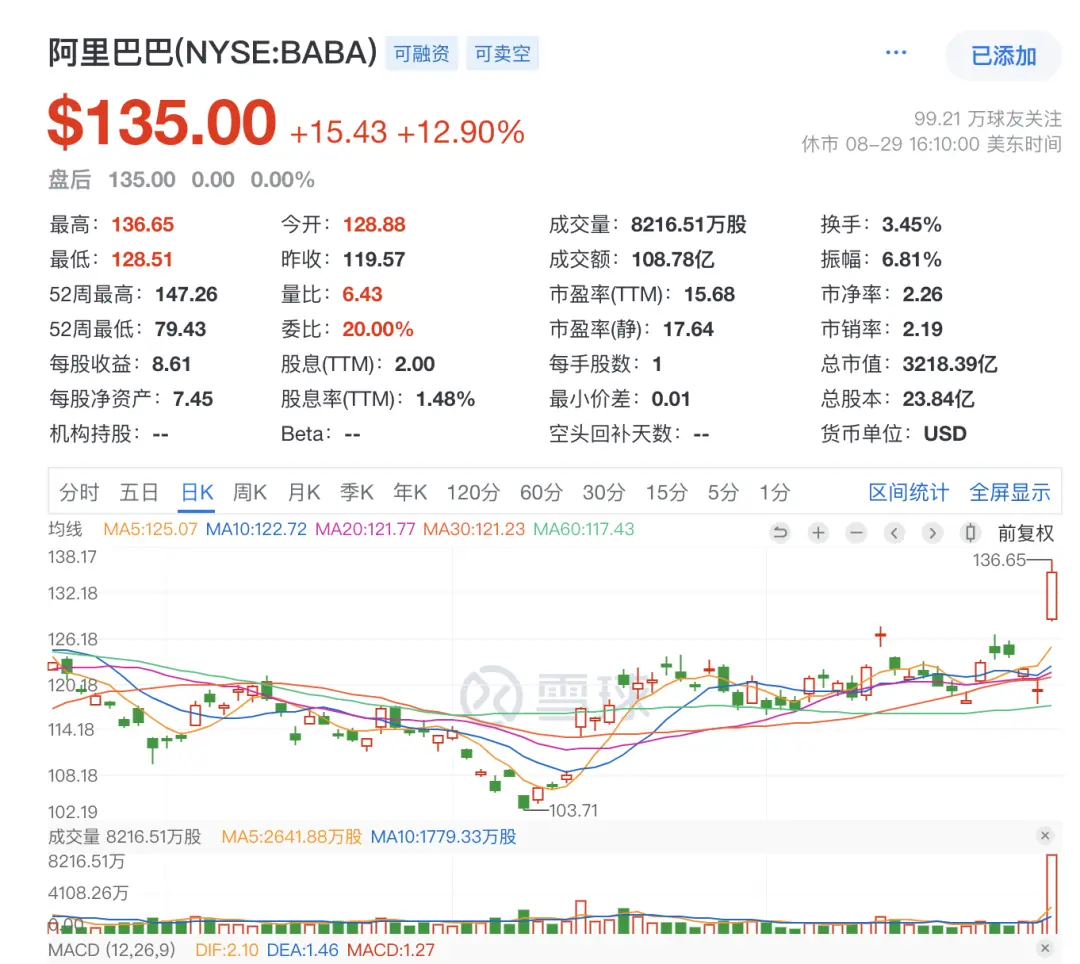The width and height of the screenshot is (1080, 964).
Task: Move chart left with the left chevron icon
Action: coord(894,532)
